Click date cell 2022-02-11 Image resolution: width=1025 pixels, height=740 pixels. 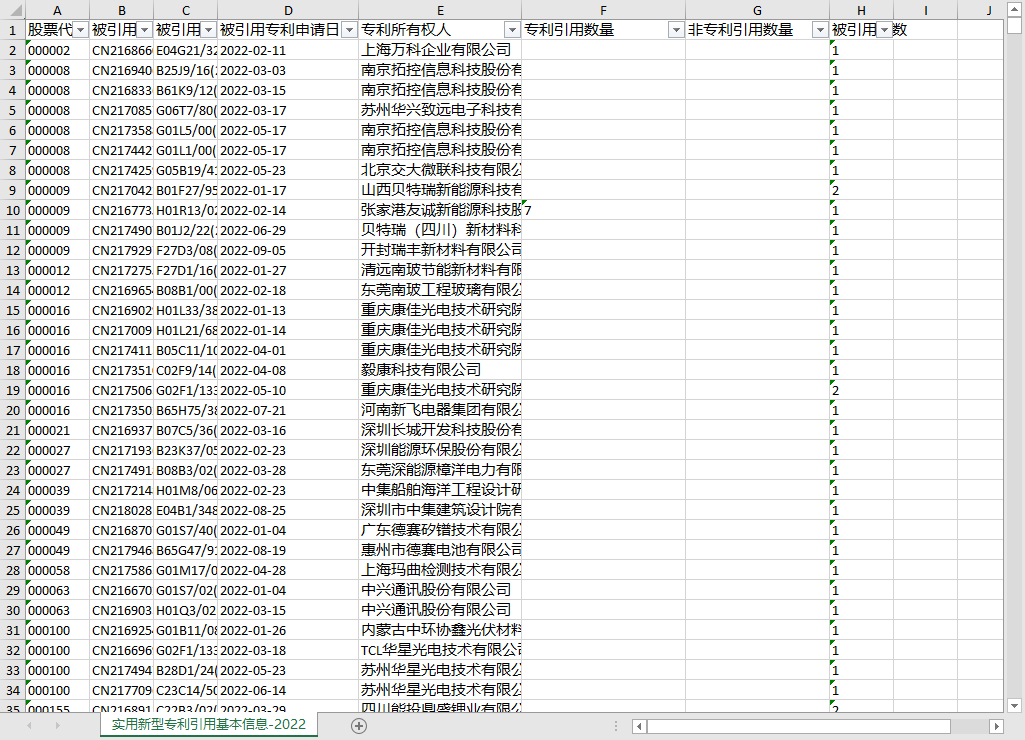[288, 50]
